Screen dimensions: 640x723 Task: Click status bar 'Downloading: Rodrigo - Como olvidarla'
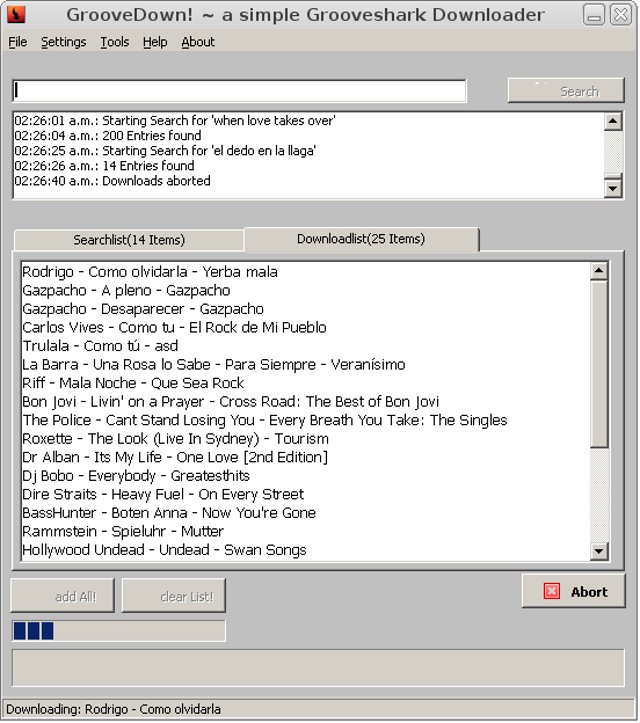coord(113,709)
